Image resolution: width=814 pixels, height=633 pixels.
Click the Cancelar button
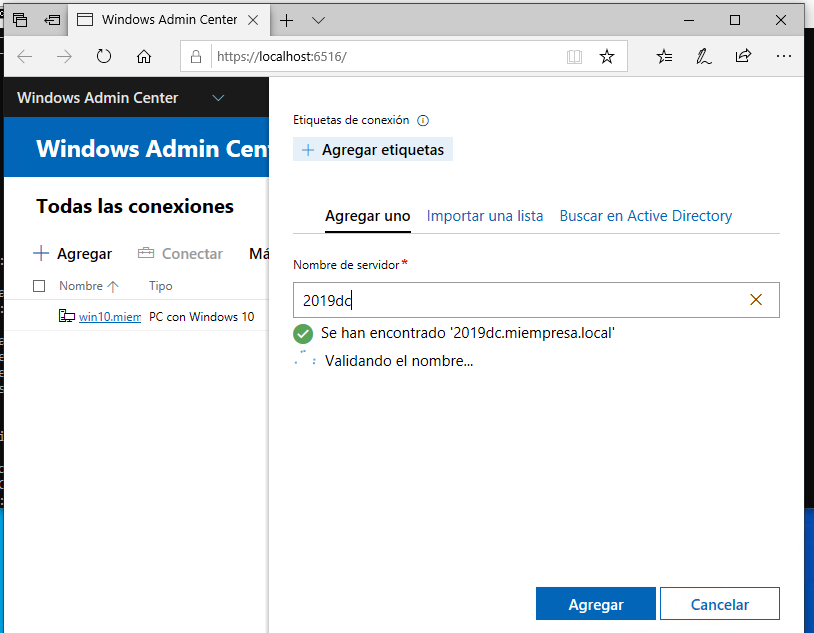719,604
